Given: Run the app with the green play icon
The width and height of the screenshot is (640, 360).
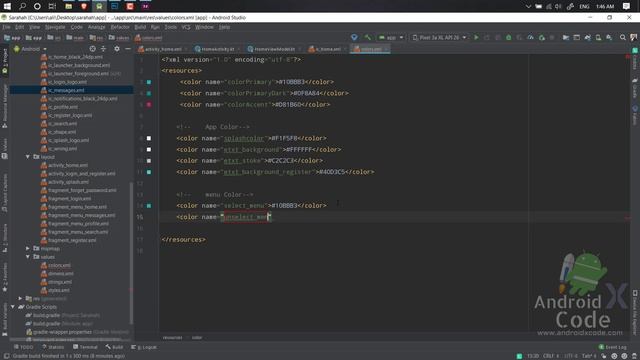Looking at the screenshot, I should pos(476,38).
